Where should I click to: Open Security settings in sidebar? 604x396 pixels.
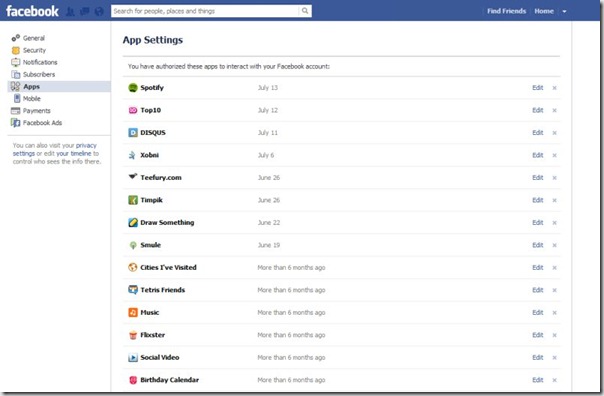click(34, 50)
